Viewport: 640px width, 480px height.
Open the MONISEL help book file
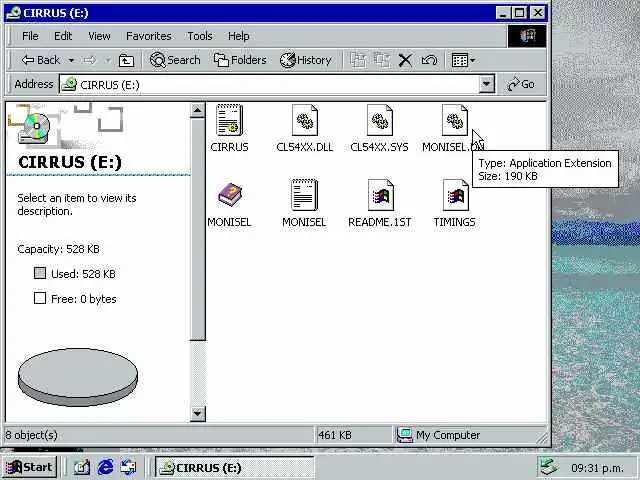point(230,195)
